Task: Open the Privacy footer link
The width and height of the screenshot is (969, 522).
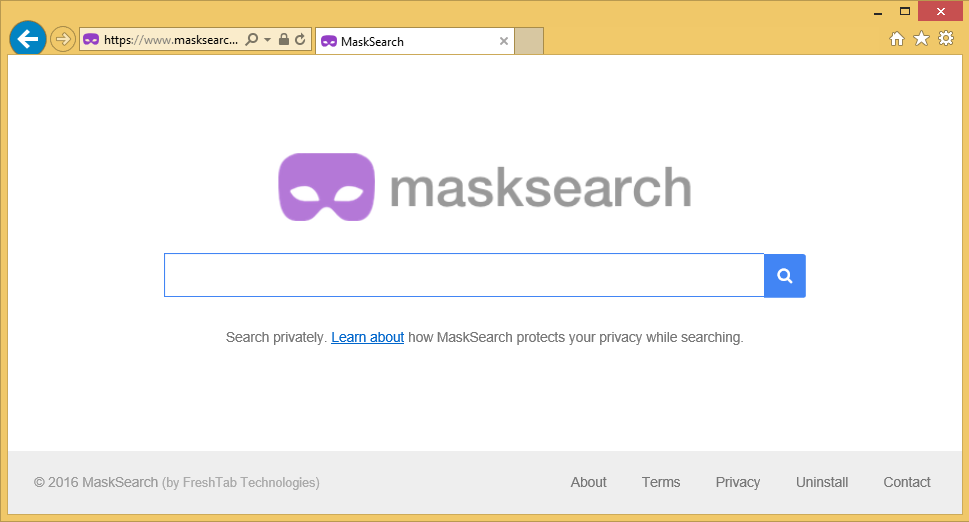Action: pyautogui.click(x=738, y=482)
